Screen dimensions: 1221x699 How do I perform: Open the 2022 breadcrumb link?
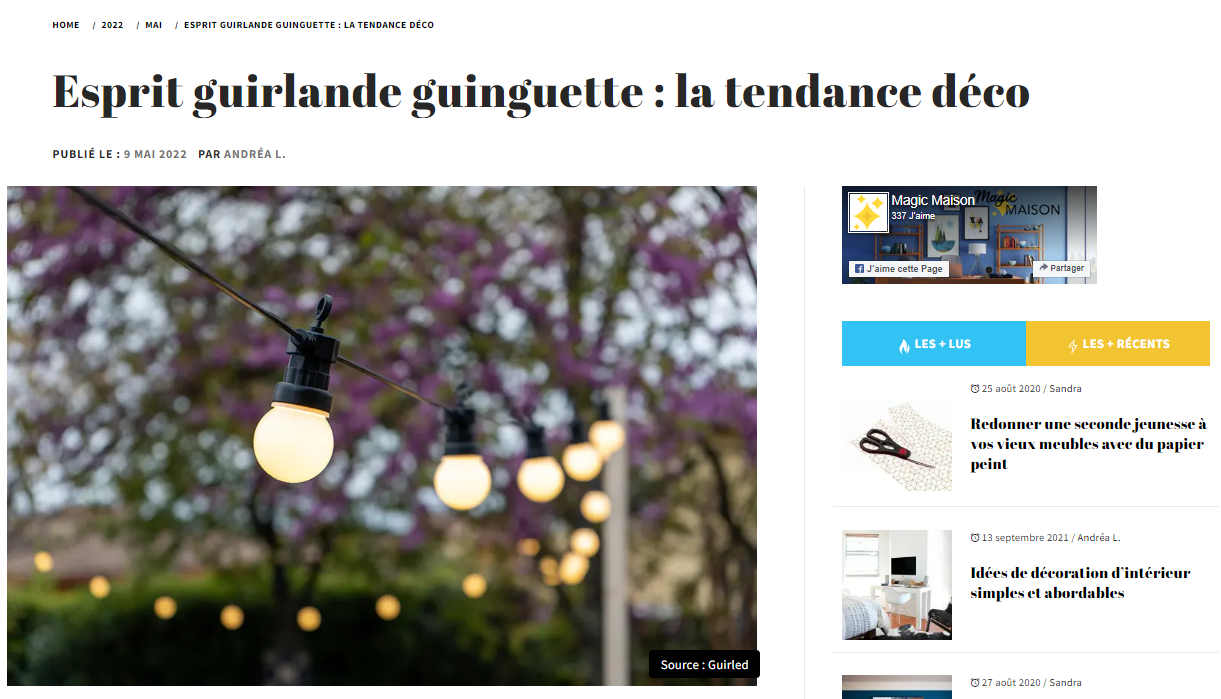pos(112,25)
